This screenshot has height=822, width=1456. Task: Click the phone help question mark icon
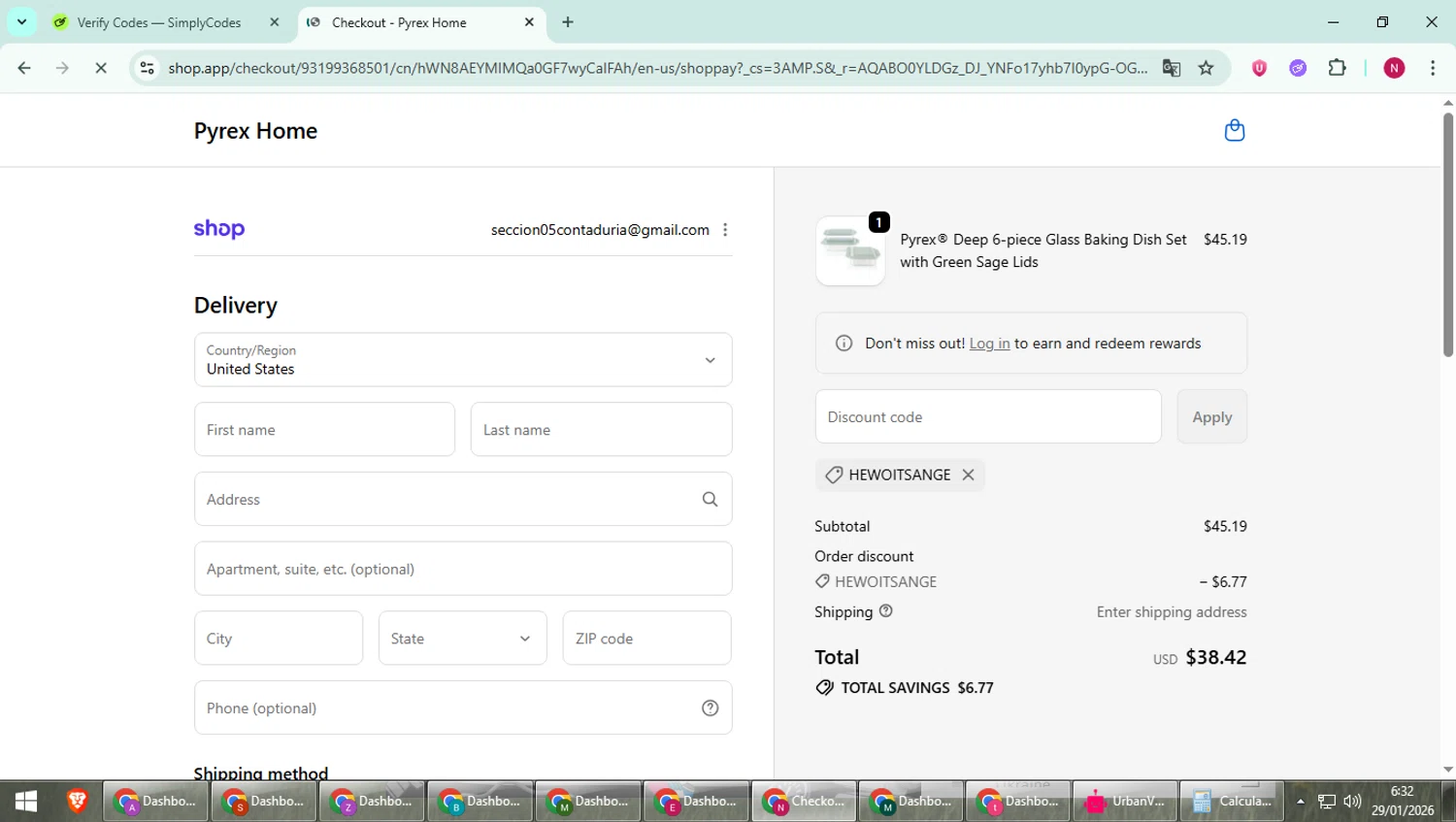point(711,708)
